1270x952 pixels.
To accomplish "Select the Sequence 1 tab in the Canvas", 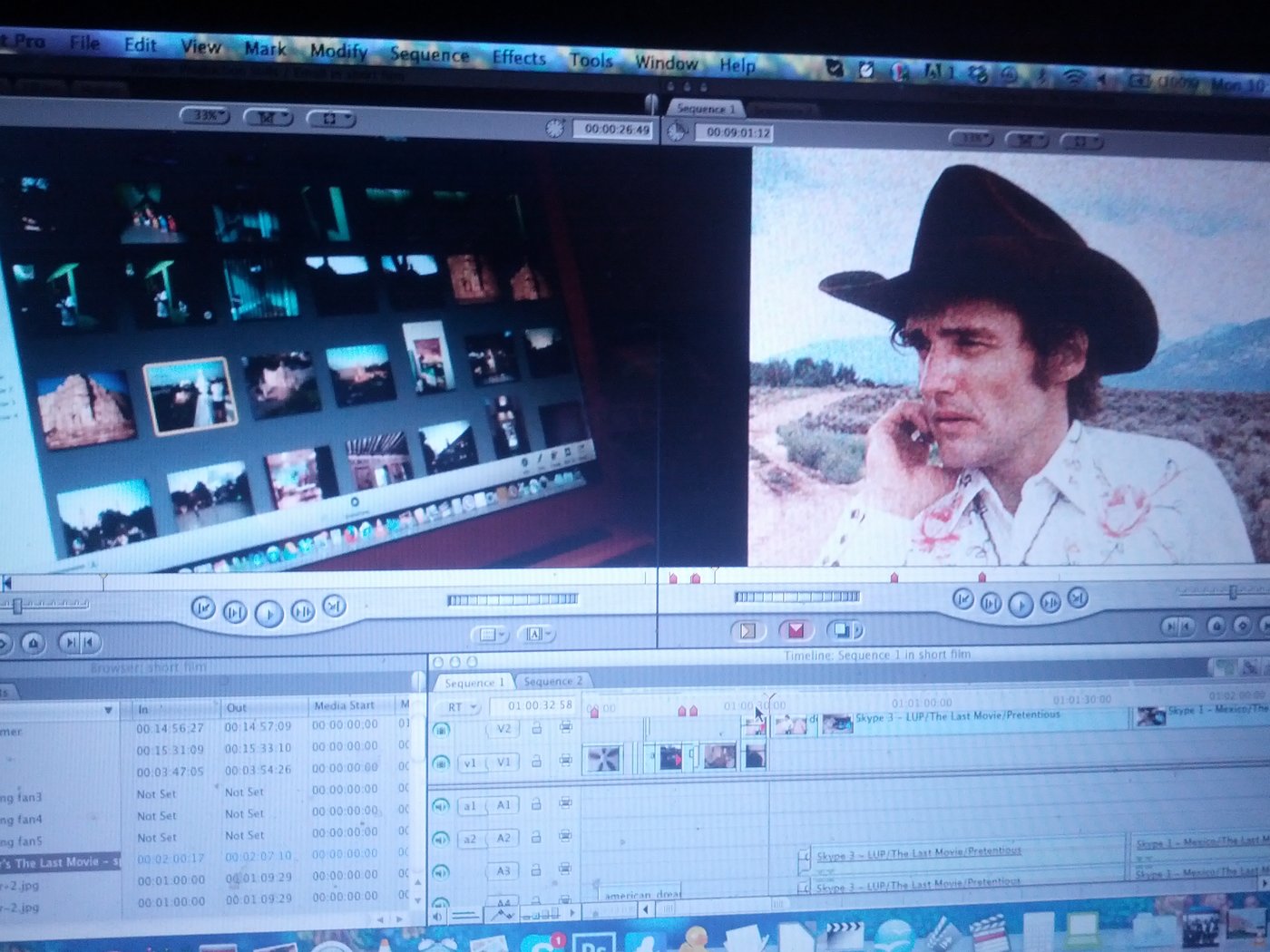I will pyautogui.click(x=706, y=108).
